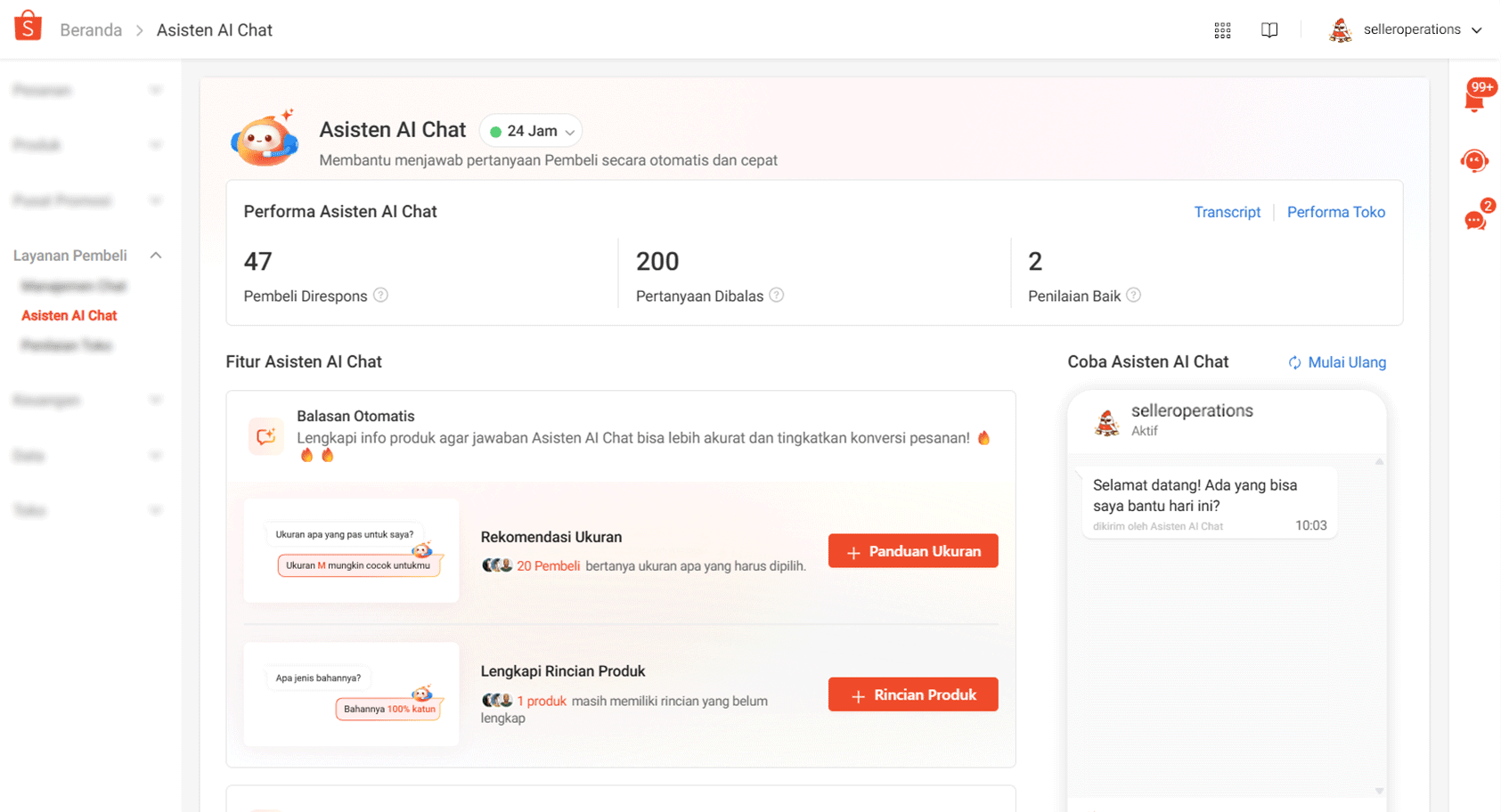Click the 20 Pembeli link text
1501x812 pixels.
548,565
